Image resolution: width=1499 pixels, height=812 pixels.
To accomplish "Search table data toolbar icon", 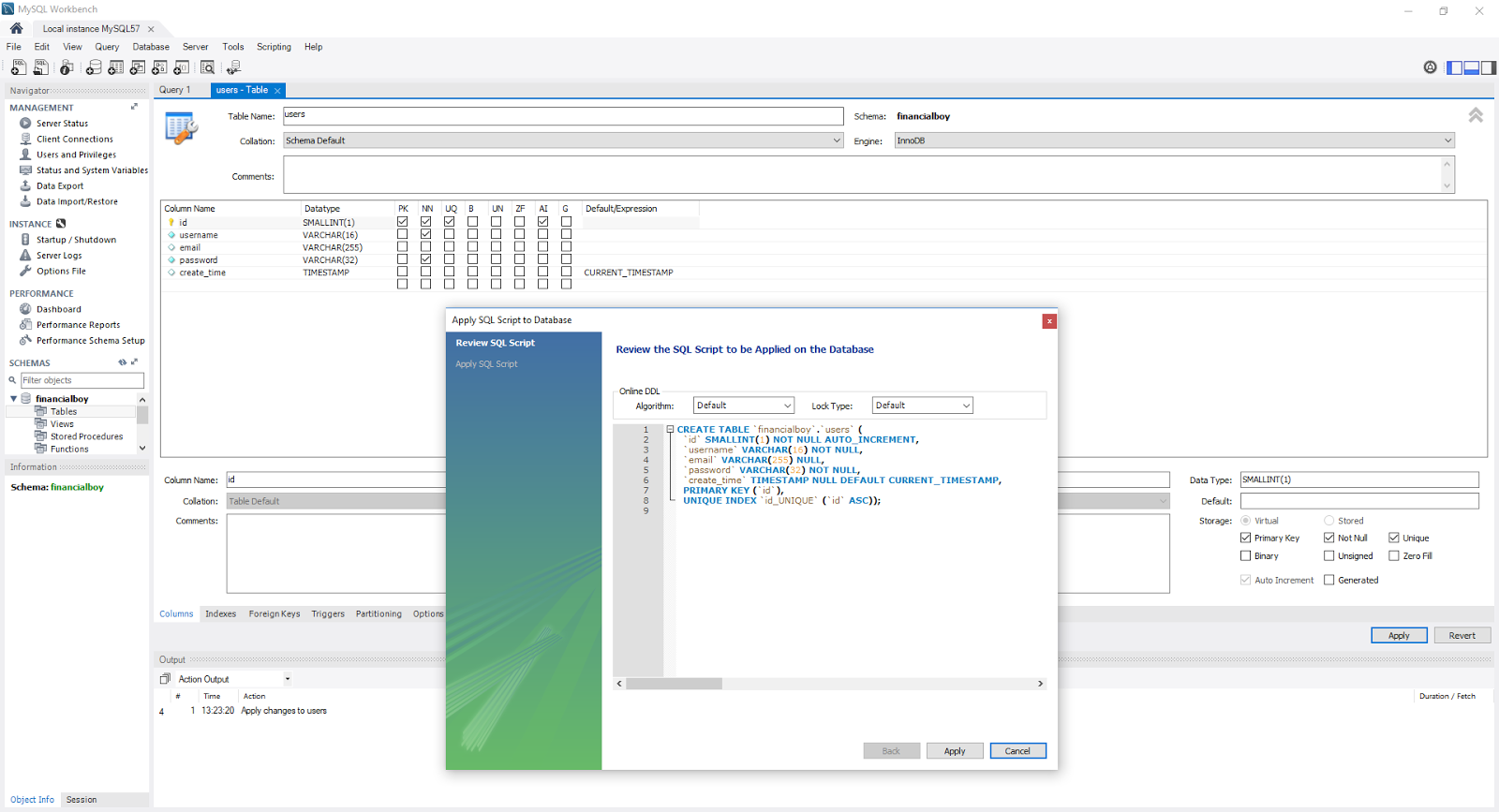I will [x=208, y=67].
